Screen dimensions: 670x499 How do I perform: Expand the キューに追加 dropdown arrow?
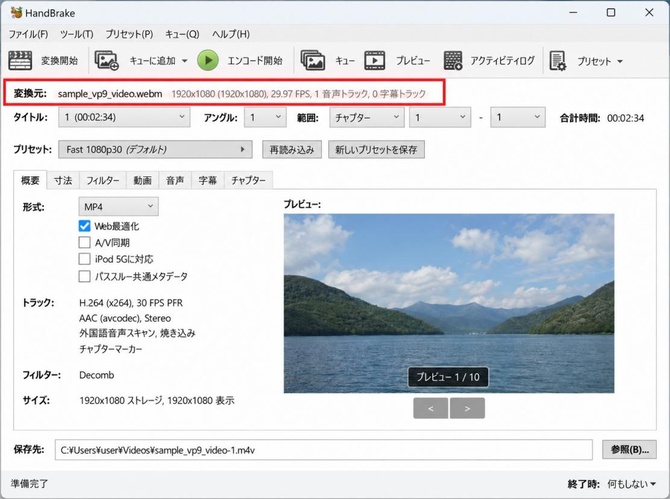coord(185,61)
